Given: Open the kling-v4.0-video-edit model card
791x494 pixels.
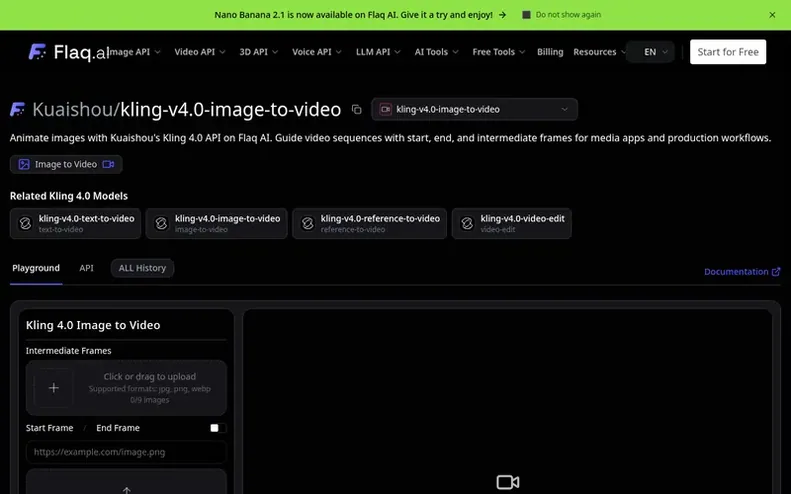Looking at the screenshot, I should click(512, 223).
